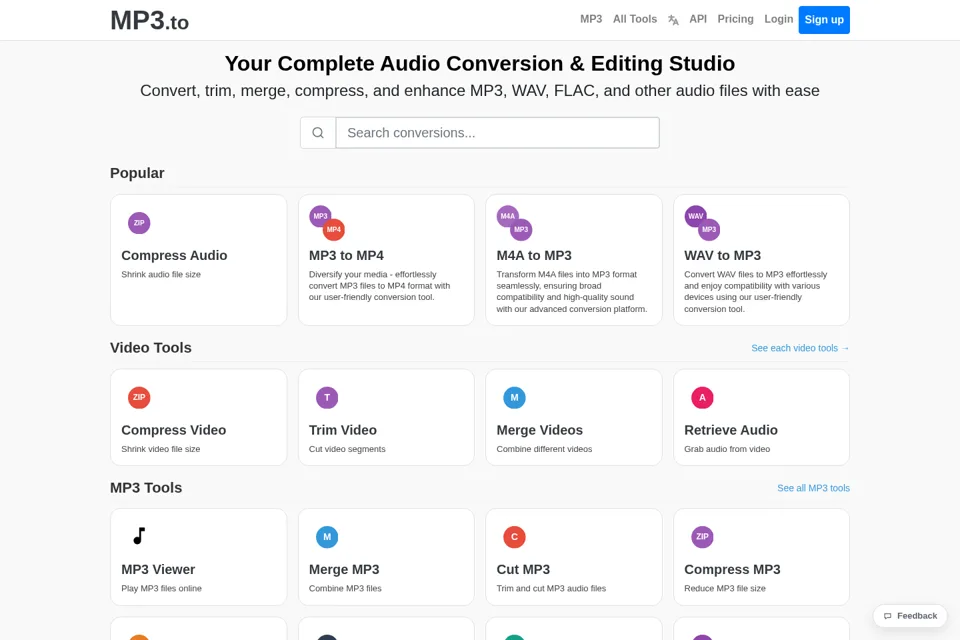Image resolution: width=960 pixels, height=640 pixels.
Task: Click the red C icon for Cut MP3
Action: point(514,537)
